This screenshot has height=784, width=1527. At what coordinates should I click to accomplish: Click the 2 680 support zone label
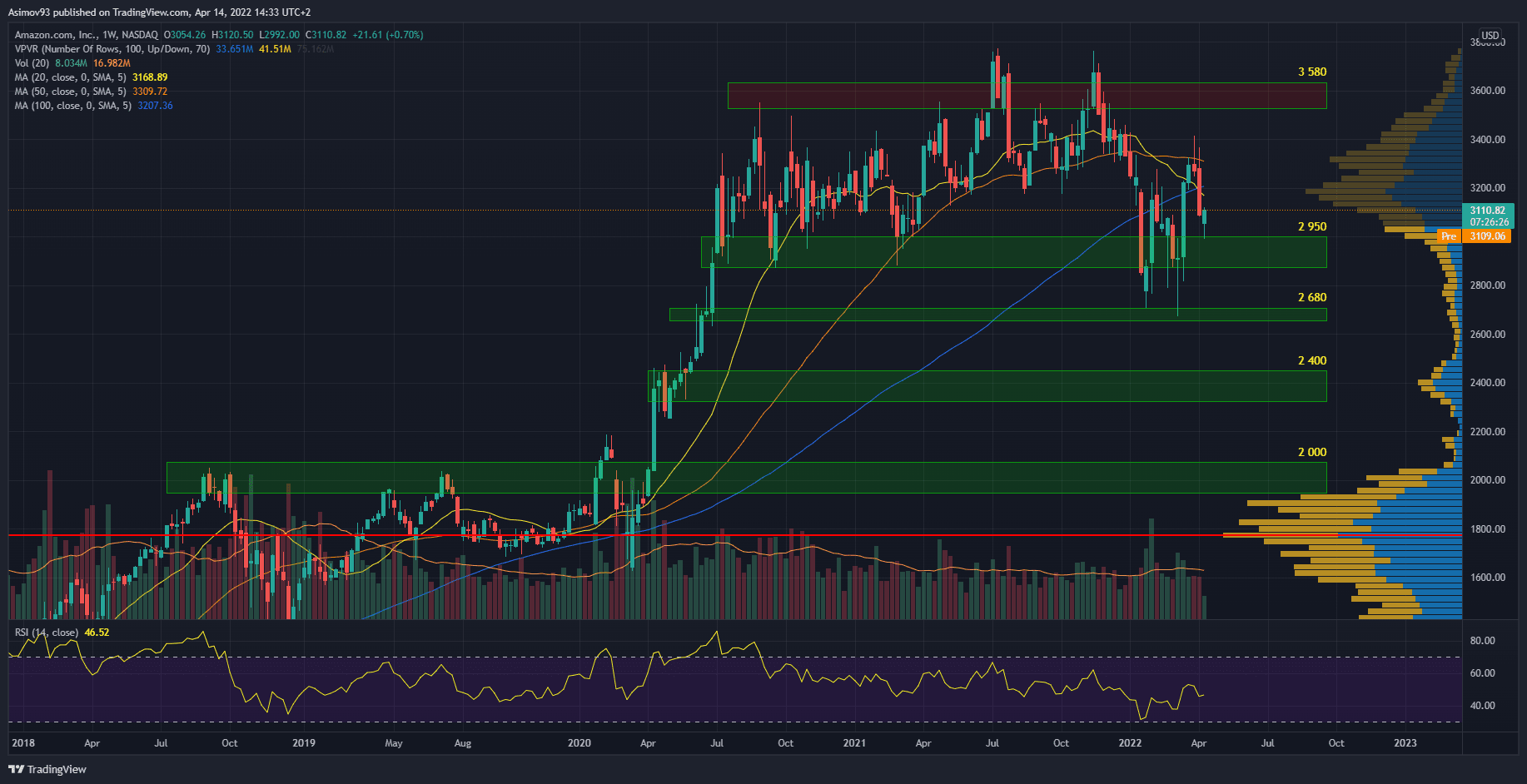pyautogui.click(x=1311, y=298)
